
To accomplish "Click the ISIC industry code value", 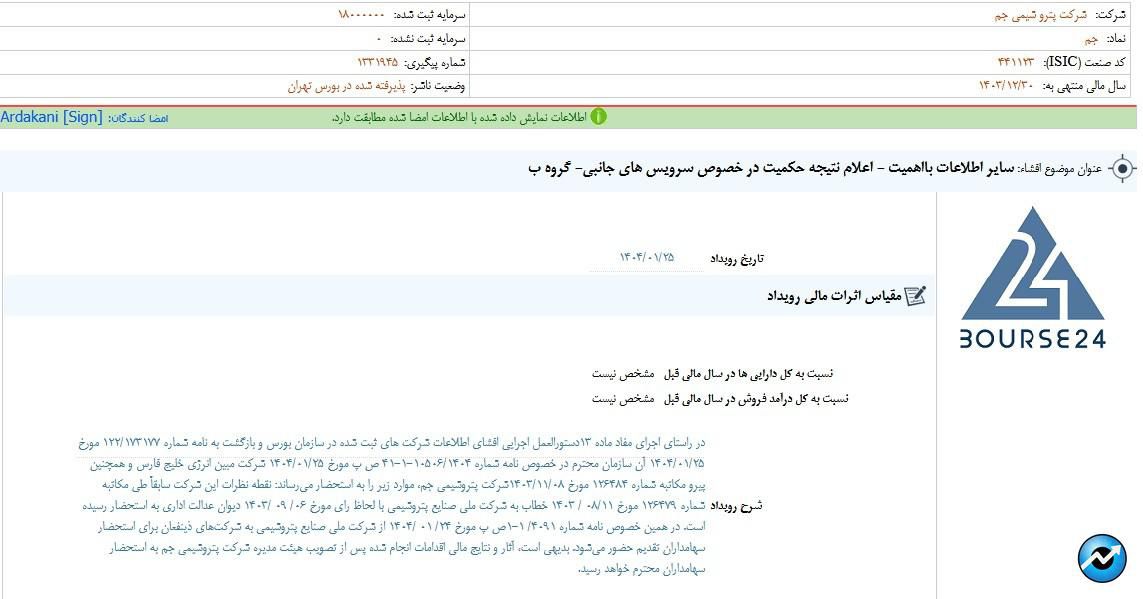I will (x=1015, y=62).
